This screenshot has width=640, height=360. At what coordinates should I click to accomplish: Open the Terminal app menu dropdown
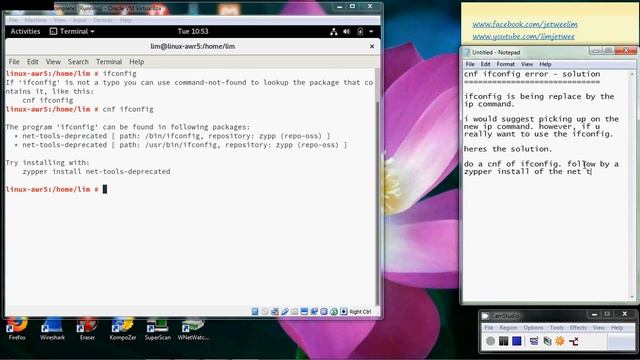tap(72, 31)
